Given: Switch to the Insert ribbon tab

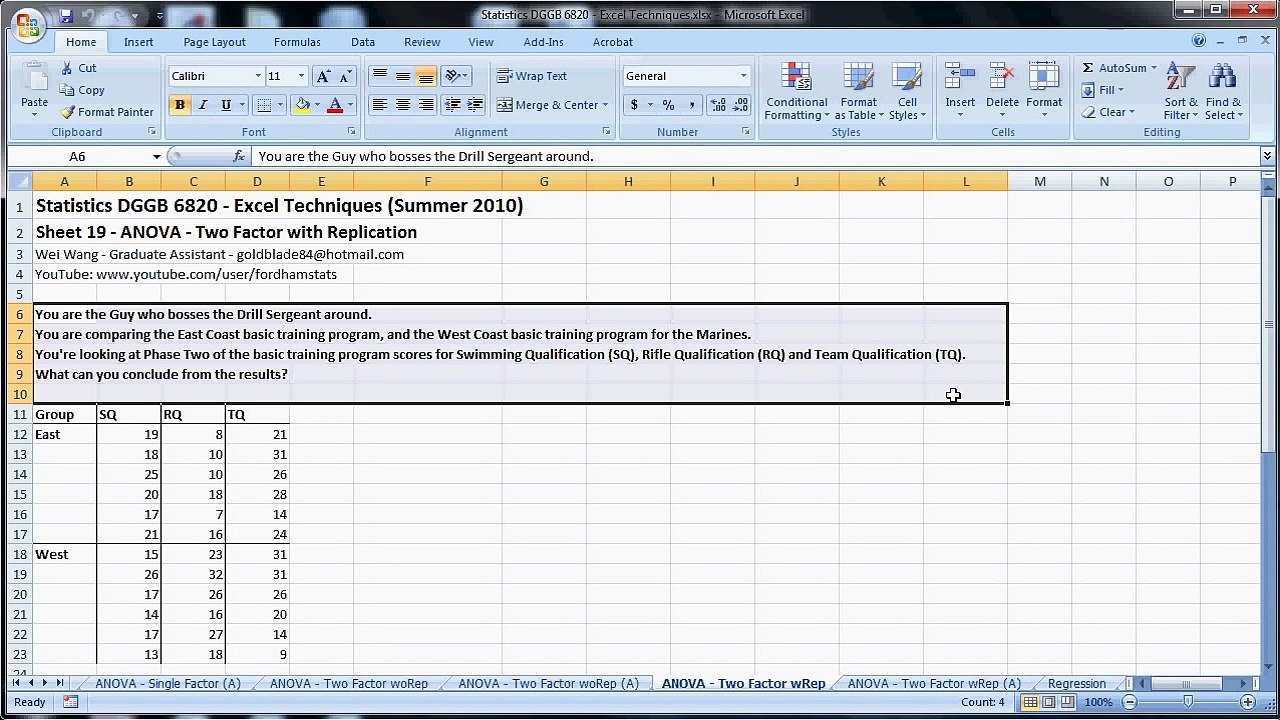Looking at the screenshot, I should 139,42.
